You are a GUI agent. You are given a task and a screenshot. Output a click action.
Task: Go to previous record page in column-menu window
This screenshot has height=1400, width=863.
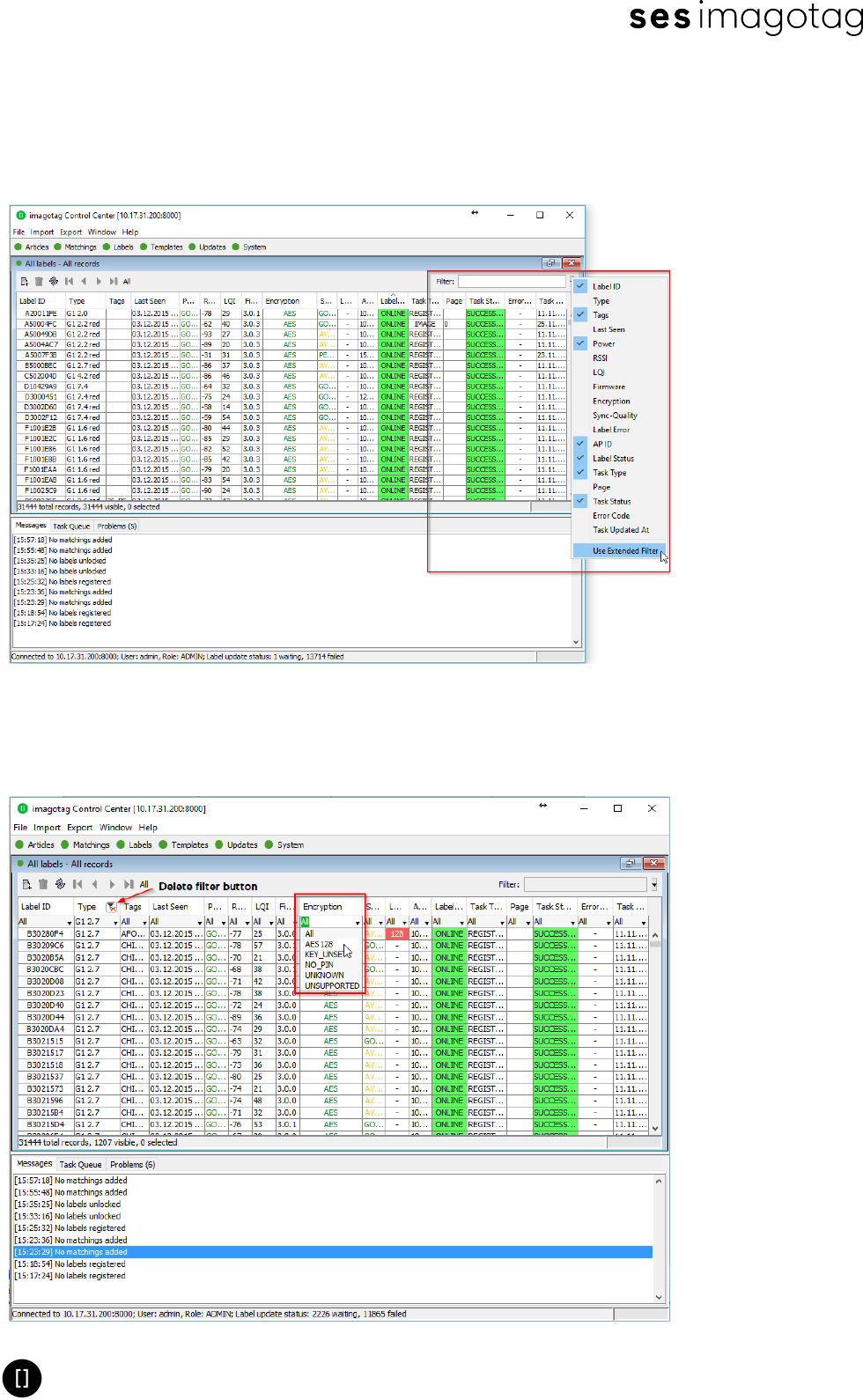tap(84, 282)
